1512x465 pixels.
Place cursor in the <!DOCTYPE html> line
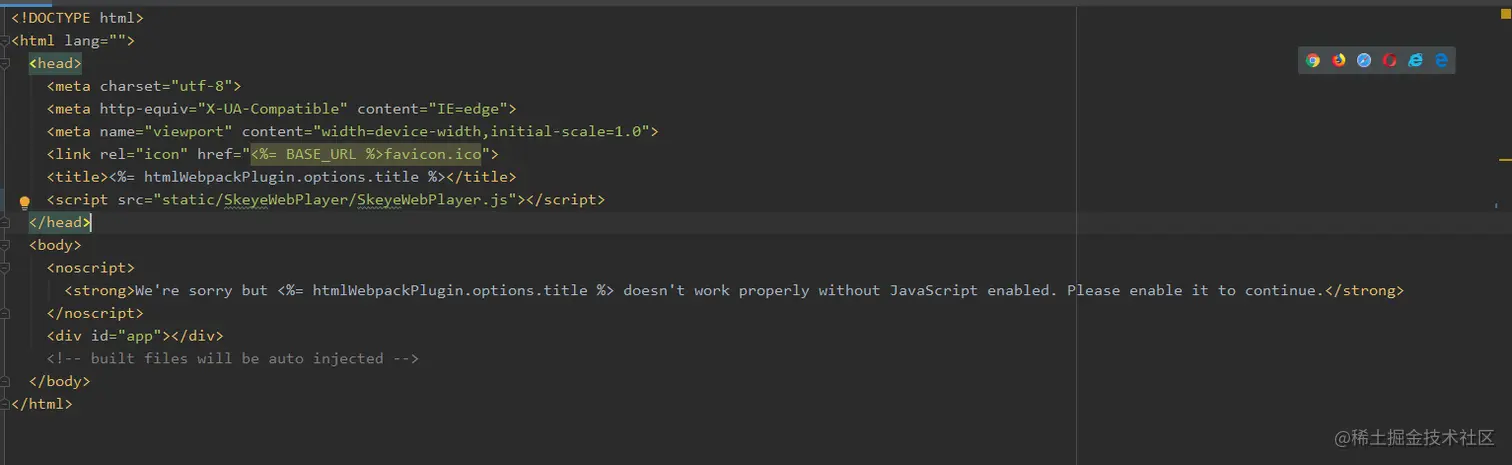tap(77, 18)
